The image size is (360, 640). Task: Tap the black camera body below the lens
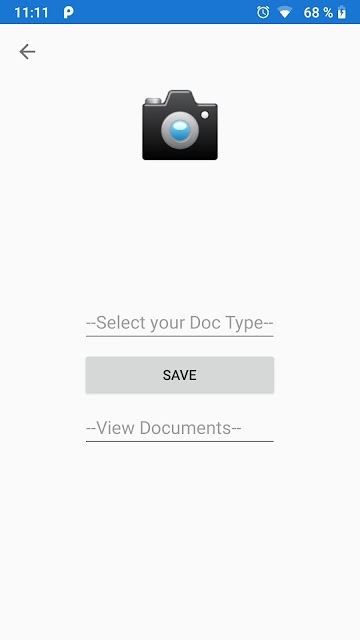coord(180,152)
